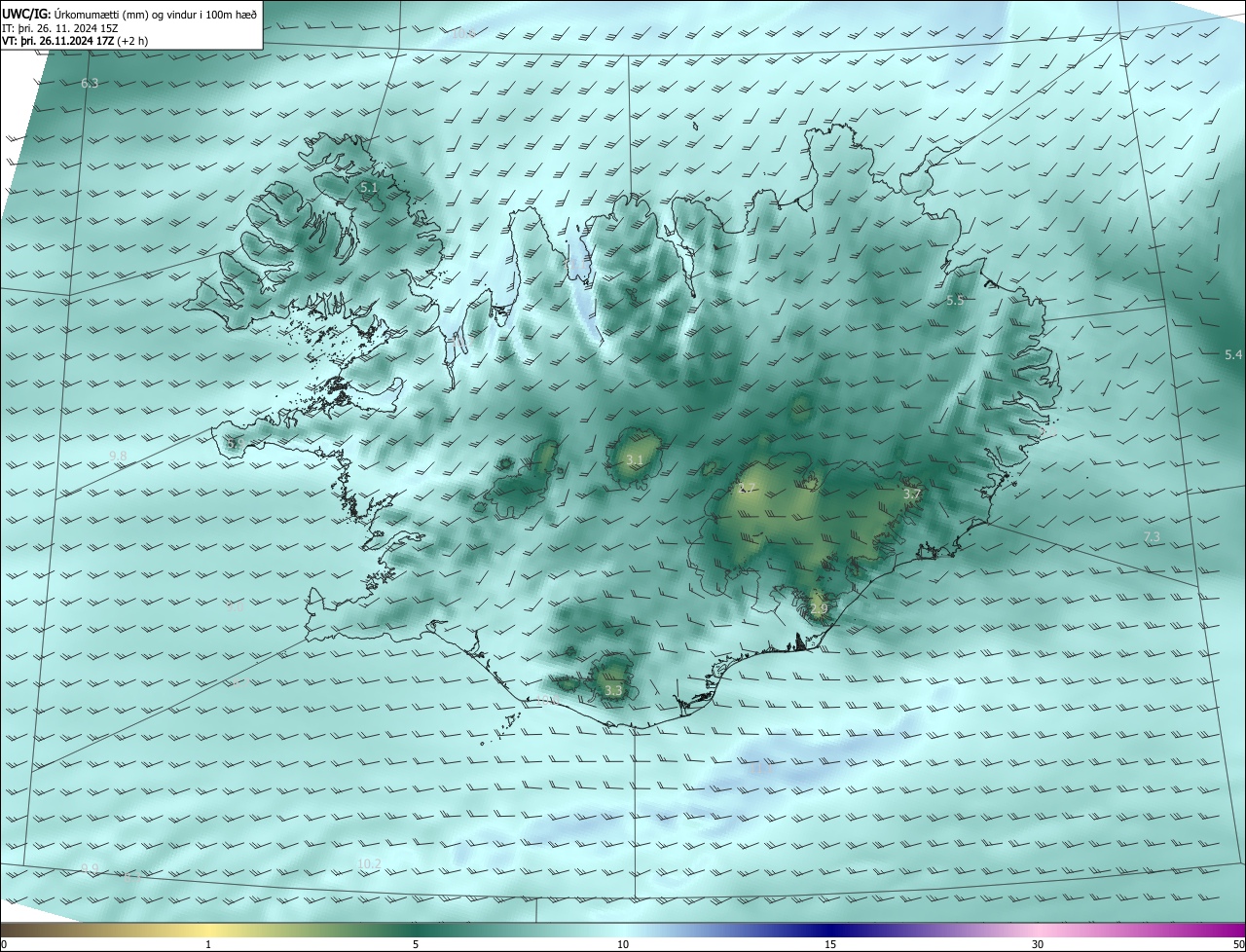The height and width of the screenshot is (952, 1246).
Task: Click the '15' tick label on the legend
Action: (830, 945)
